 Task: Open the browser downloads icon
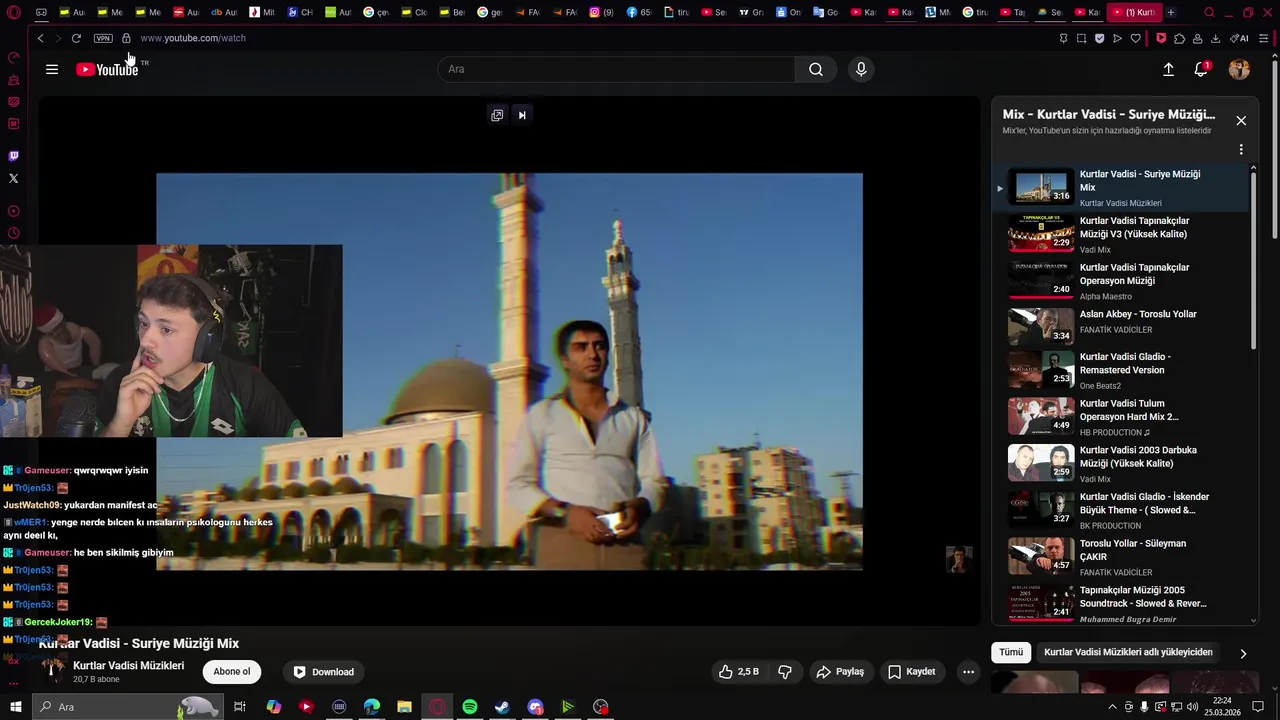tap(1215, 38)
